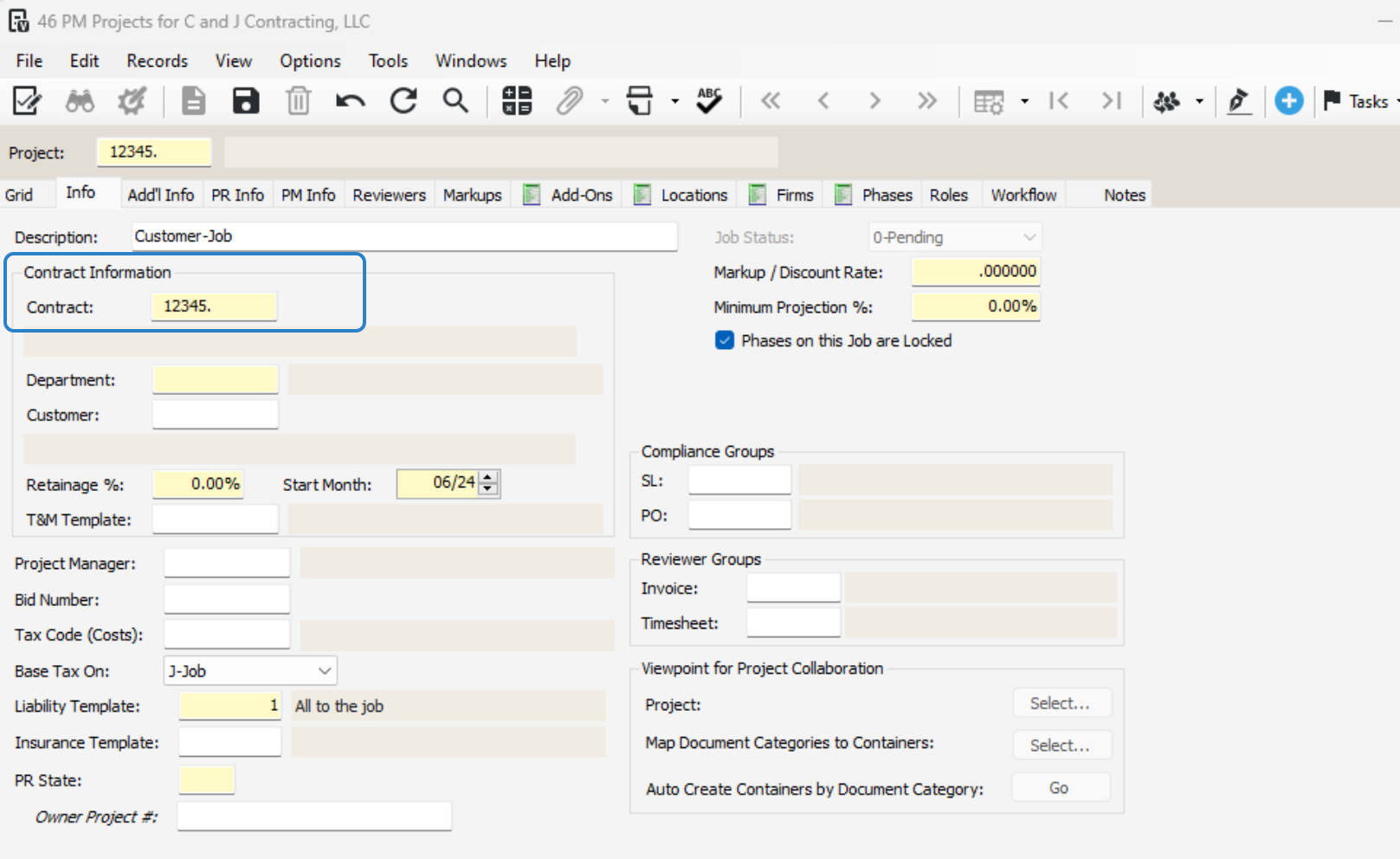This screenshot has width=1400, height=859.
Task: Click the Reviewer Groups Invoice field
Action: pos(793,587)
